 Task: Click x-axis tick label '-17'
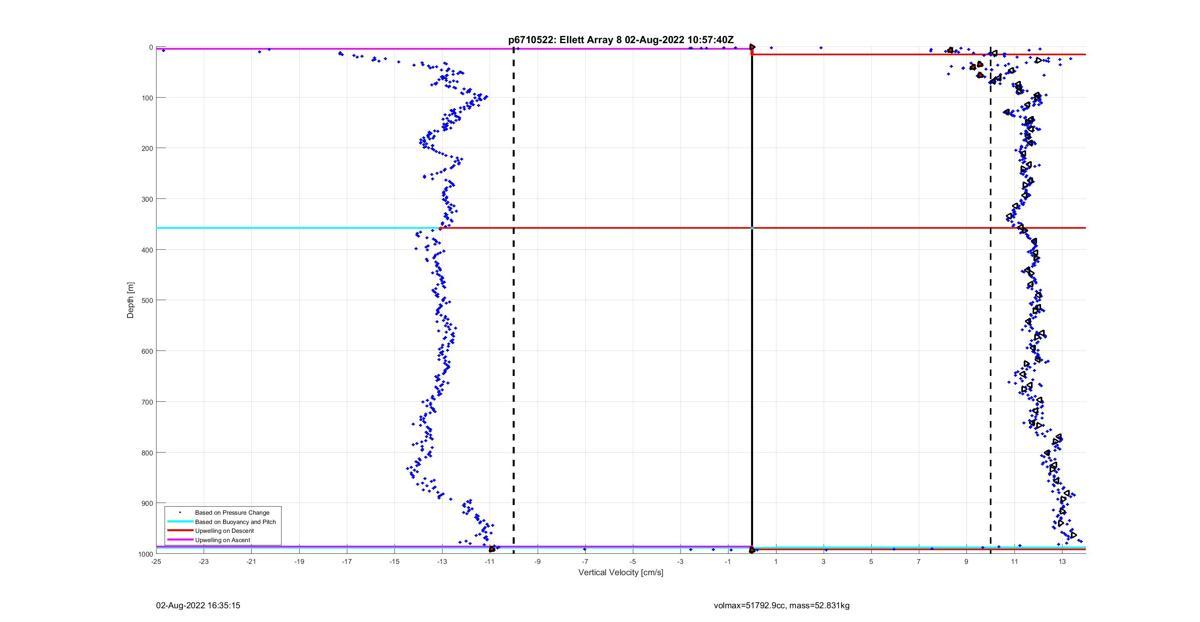tap(347, 562)
